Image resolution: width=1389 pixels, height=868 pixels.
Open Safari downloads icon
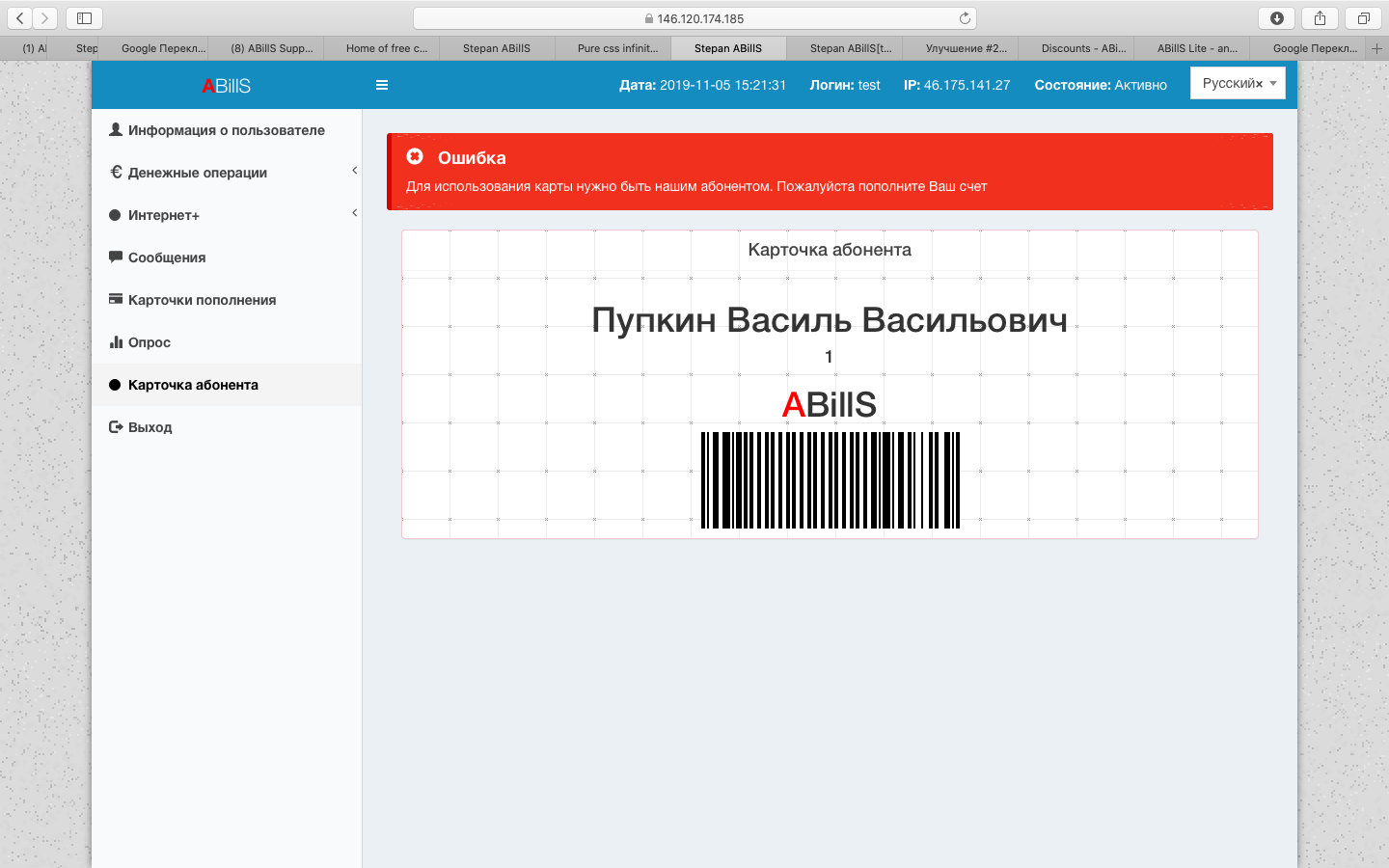(x=1277, y=18)
